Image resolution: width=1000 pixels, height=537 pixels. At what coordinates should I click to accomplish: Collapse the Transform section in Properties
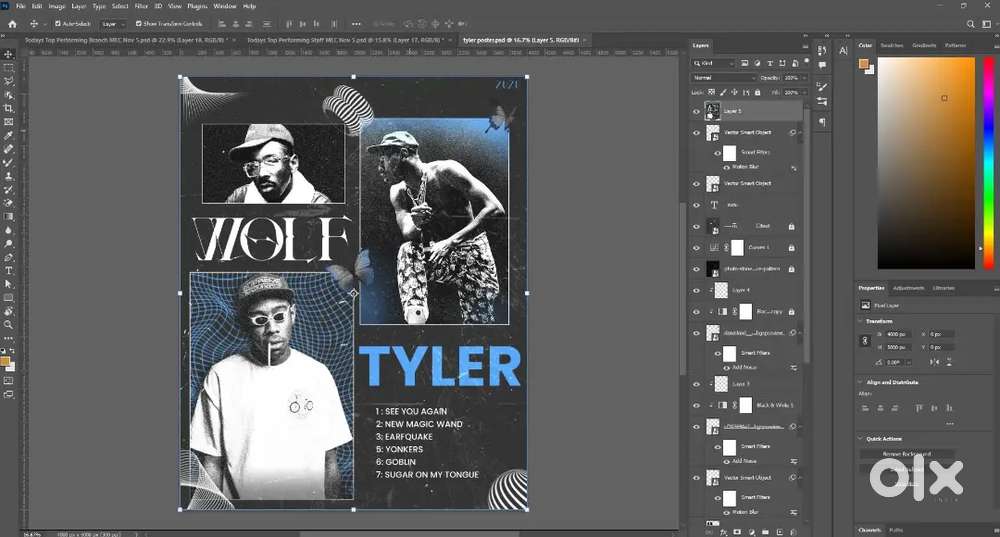click(861, 320)
